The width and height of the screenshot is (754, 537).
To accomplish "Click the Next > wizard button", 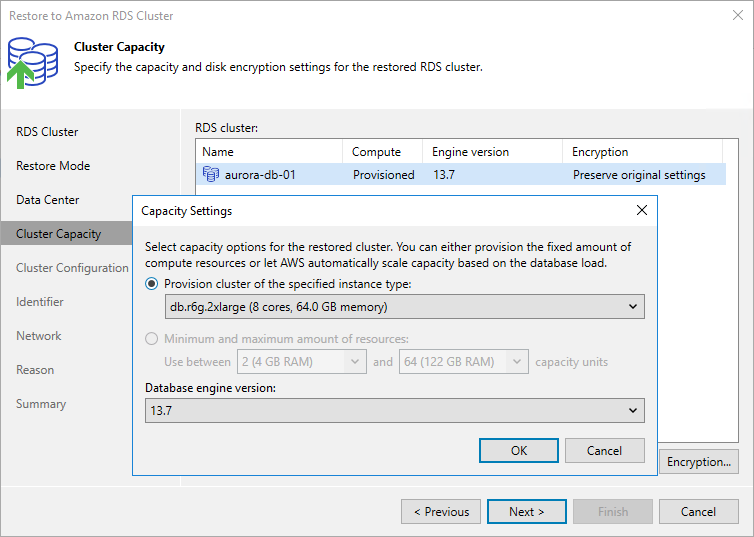I will pos(527,512).
